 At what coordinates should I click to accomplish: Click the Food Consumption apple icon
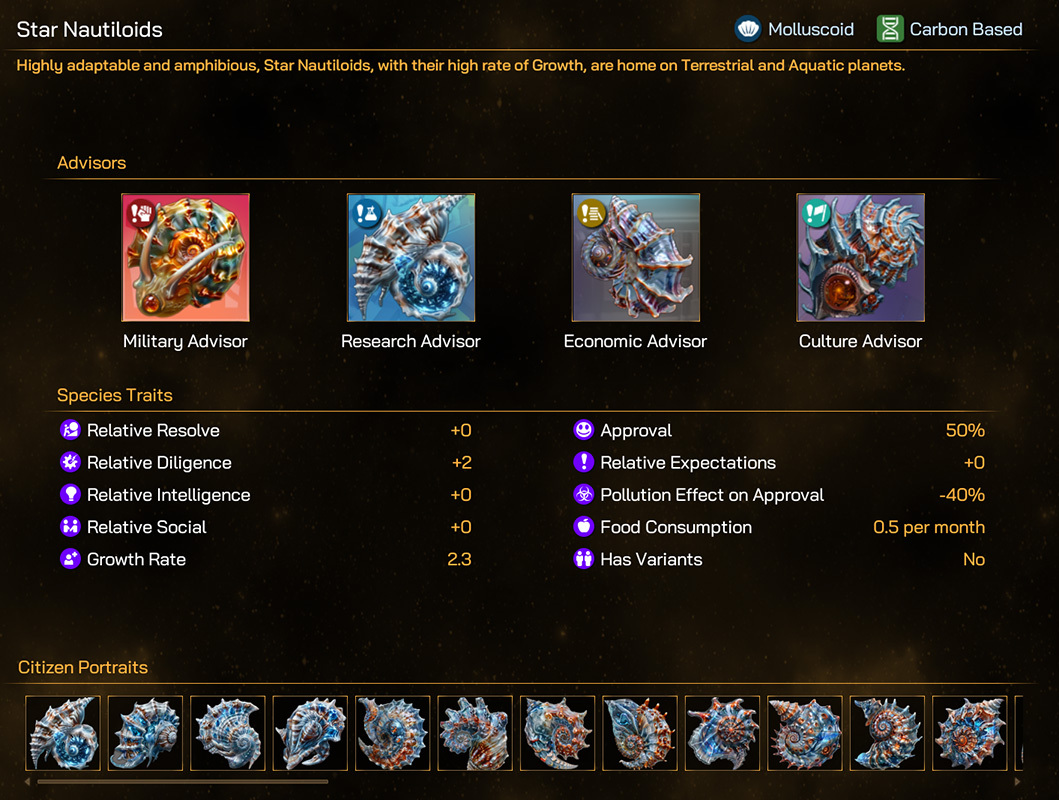(x=584, y=527)
